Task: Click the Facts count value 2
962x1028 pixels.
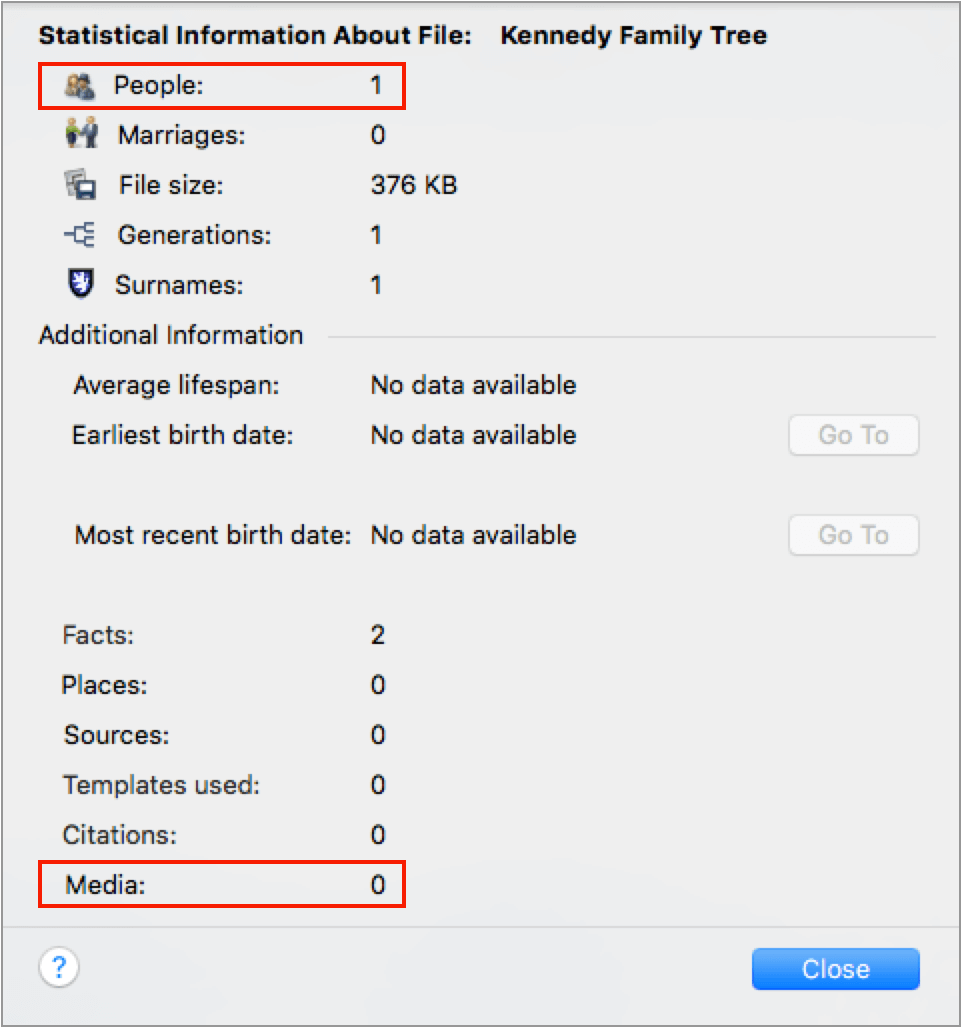Action: 378,634
